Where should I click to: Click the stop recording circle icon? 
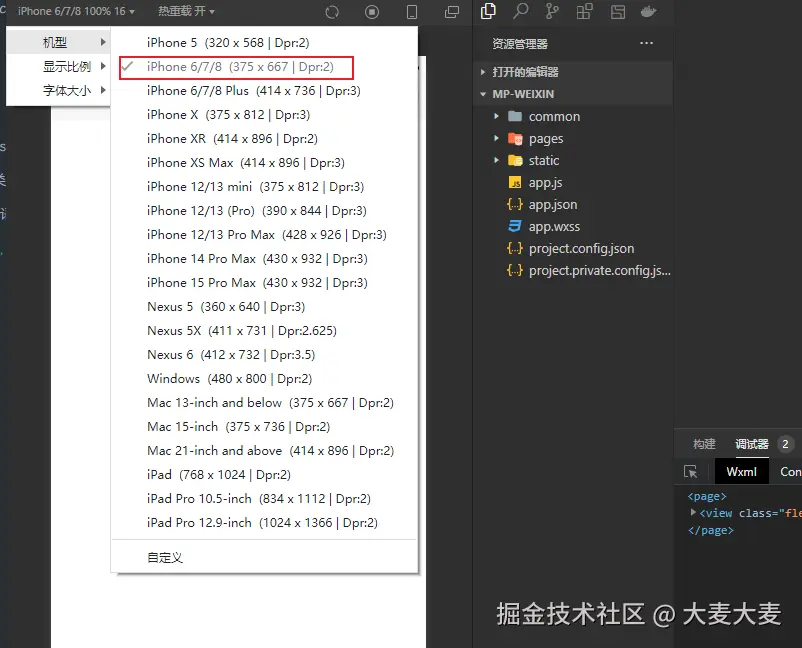coord(372,11)
